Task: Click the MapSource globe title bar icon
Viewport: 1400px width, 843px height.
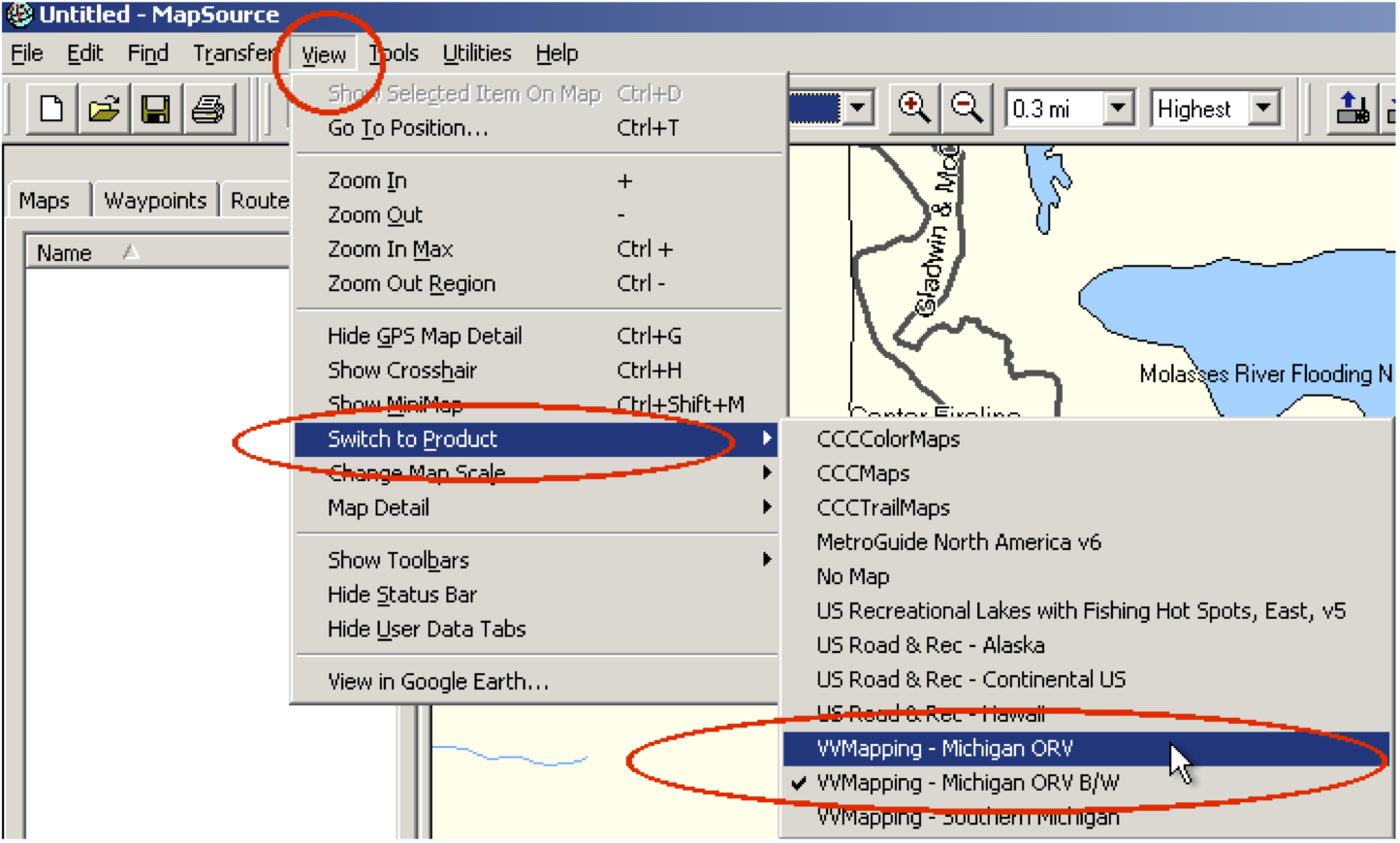Action: click(19, 15)
